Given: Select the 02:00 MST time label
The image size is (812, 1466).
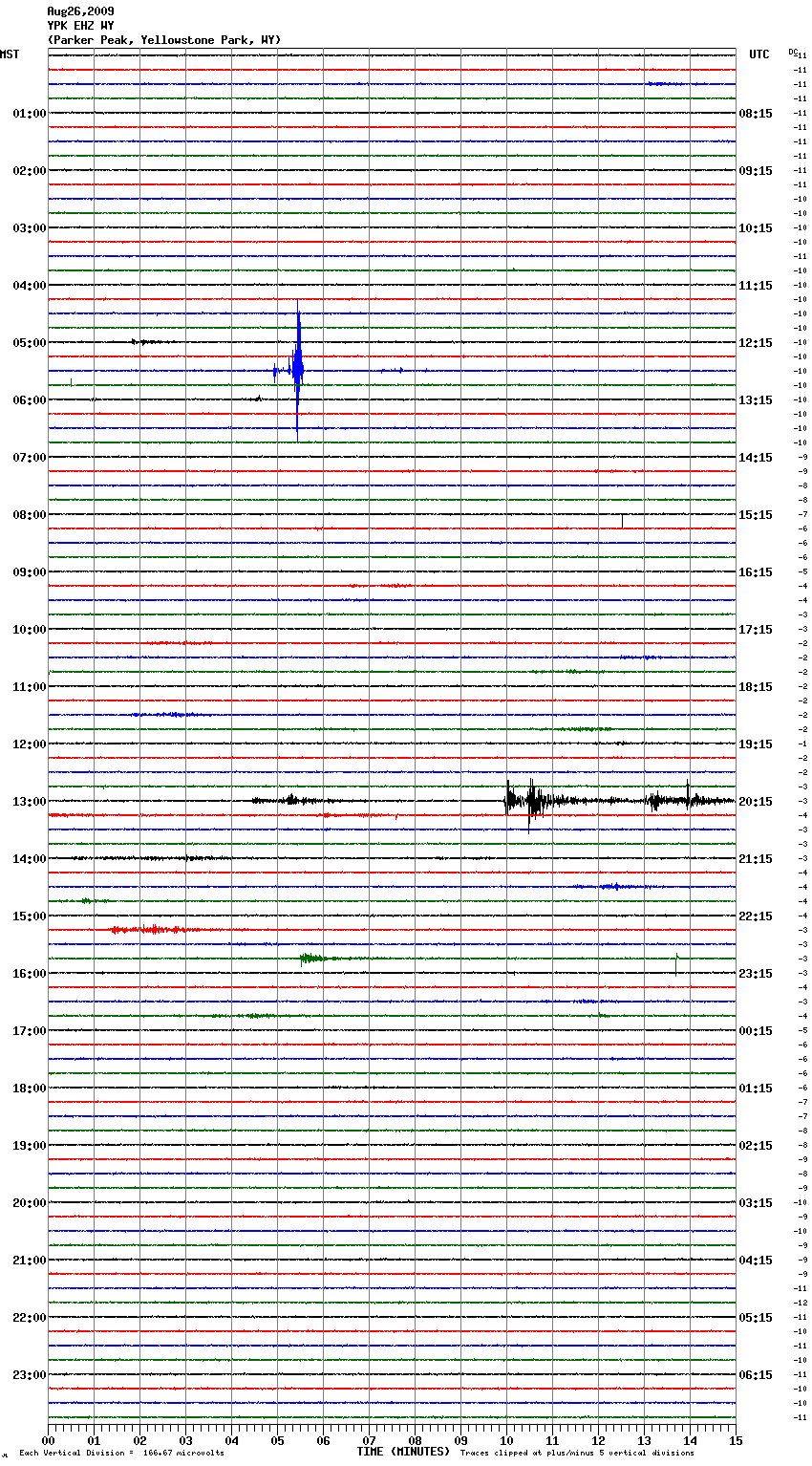Looking at the screenshot, I should [x=29, y=171].
